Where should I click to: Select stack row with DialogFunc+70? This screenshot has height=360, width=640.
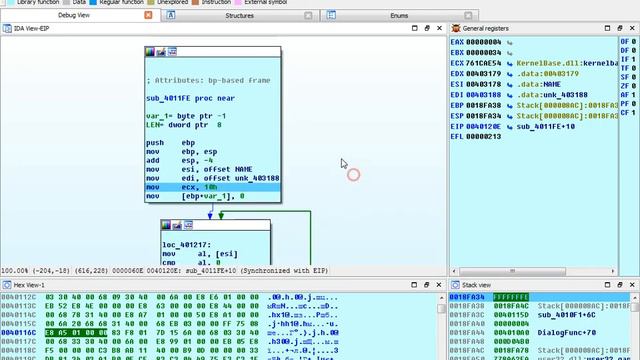point(540,333)
